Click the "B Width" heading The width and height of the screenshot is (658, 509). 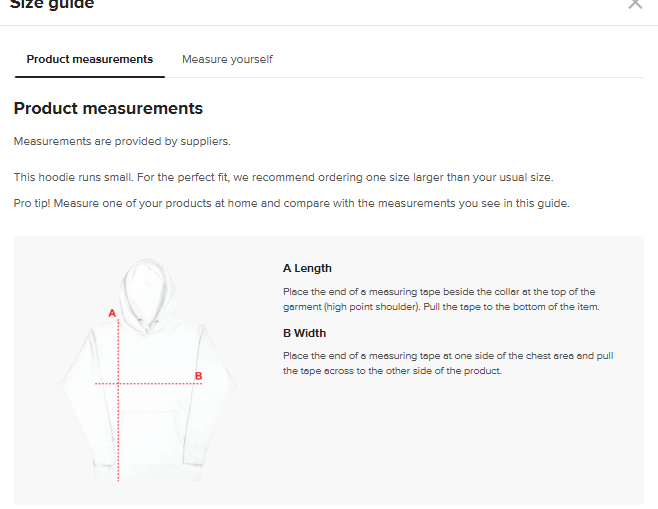coord(304,333)
